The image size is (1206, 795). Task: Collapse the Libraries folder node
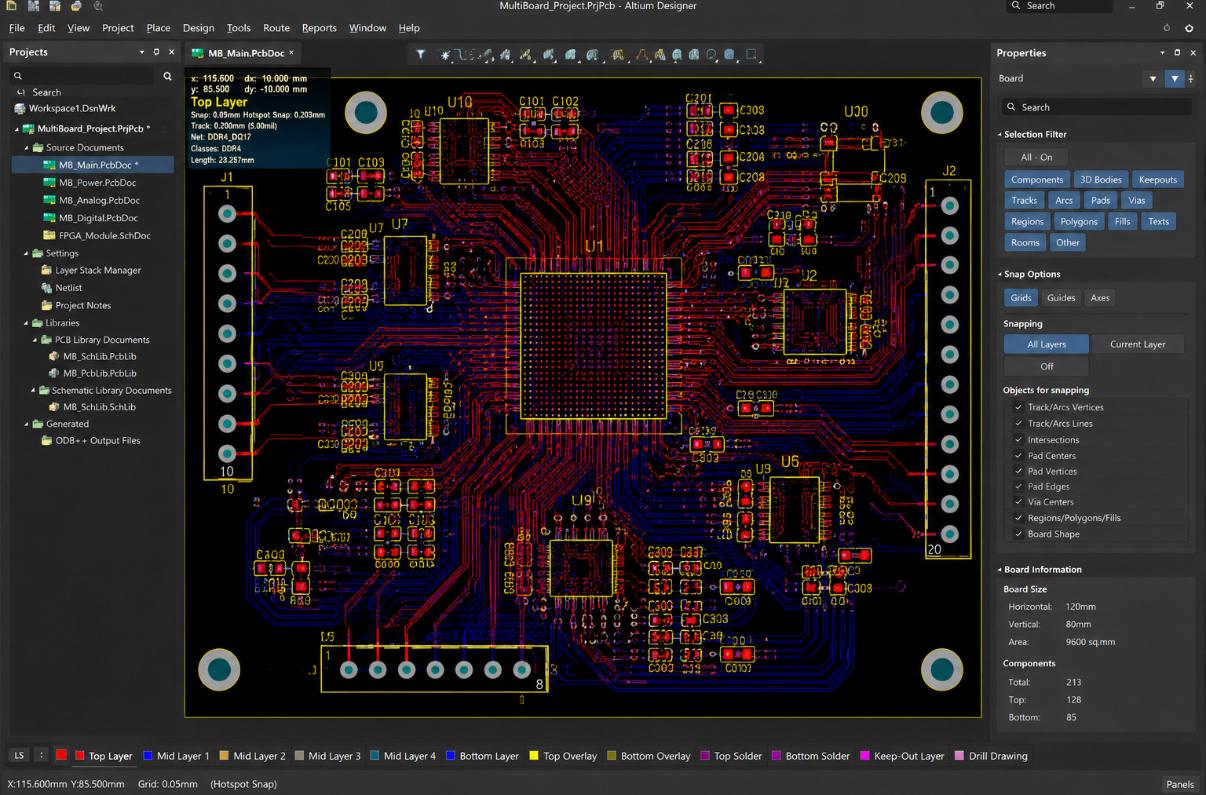click(27, 323)
